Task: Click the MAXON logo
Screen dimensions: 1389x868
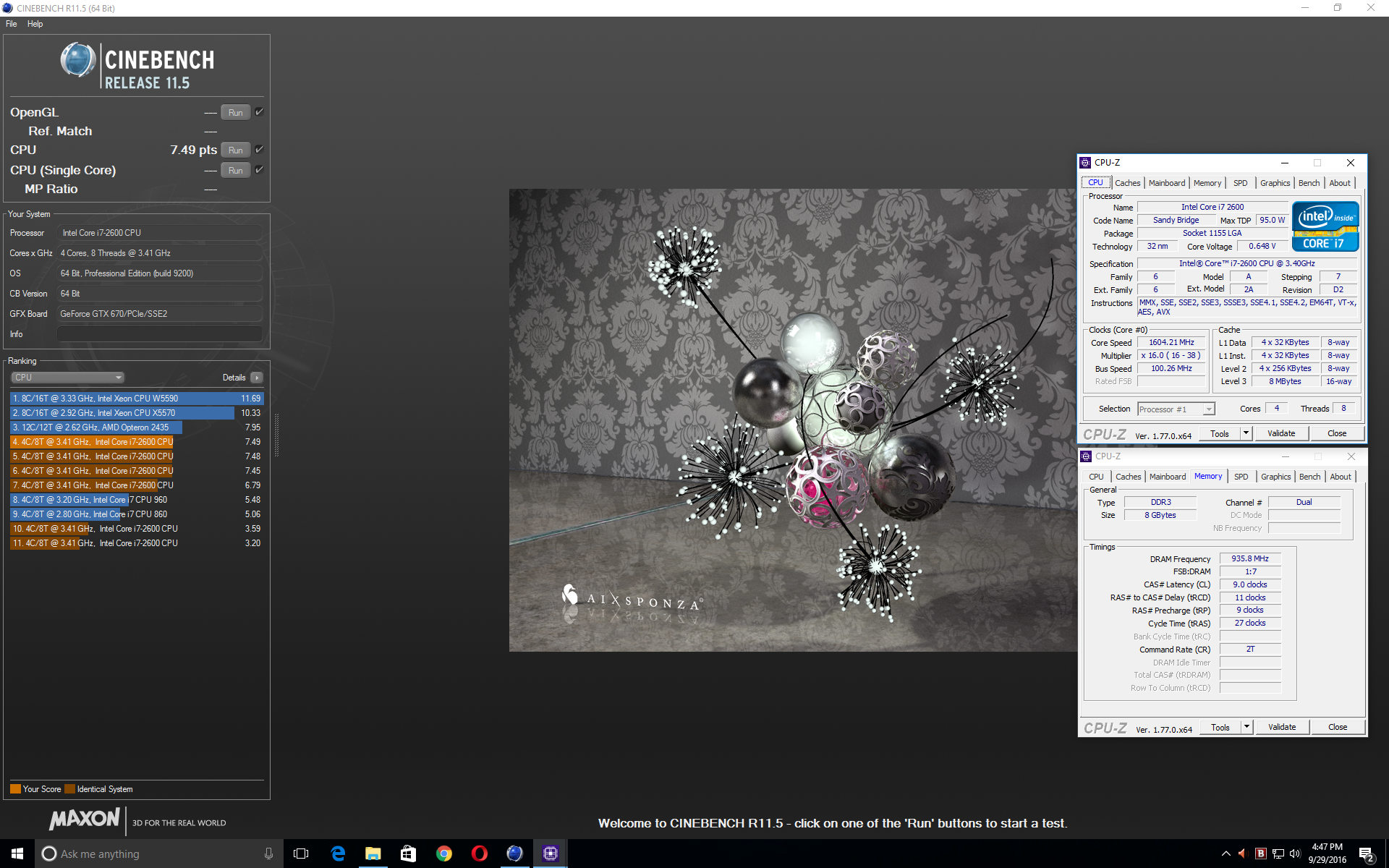Action: pyautogui.click(x=85, y=819)
